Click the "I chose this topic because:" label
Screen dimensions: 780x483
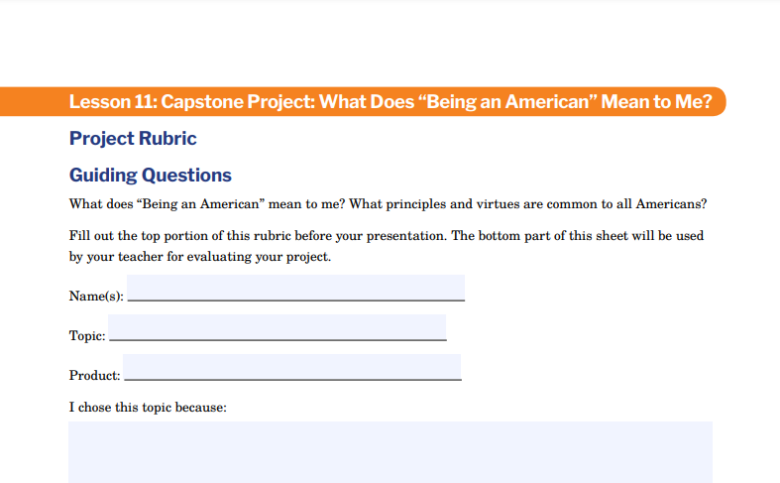pos(148,407)
